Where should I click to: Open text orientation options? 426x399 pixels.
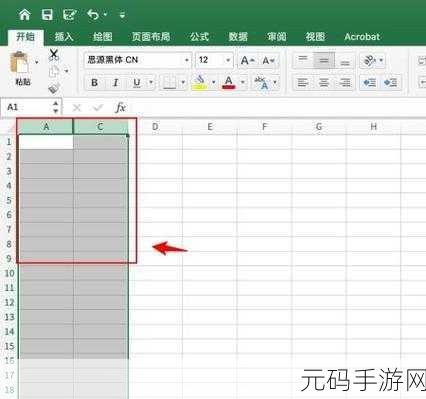(x=373, y=61)
